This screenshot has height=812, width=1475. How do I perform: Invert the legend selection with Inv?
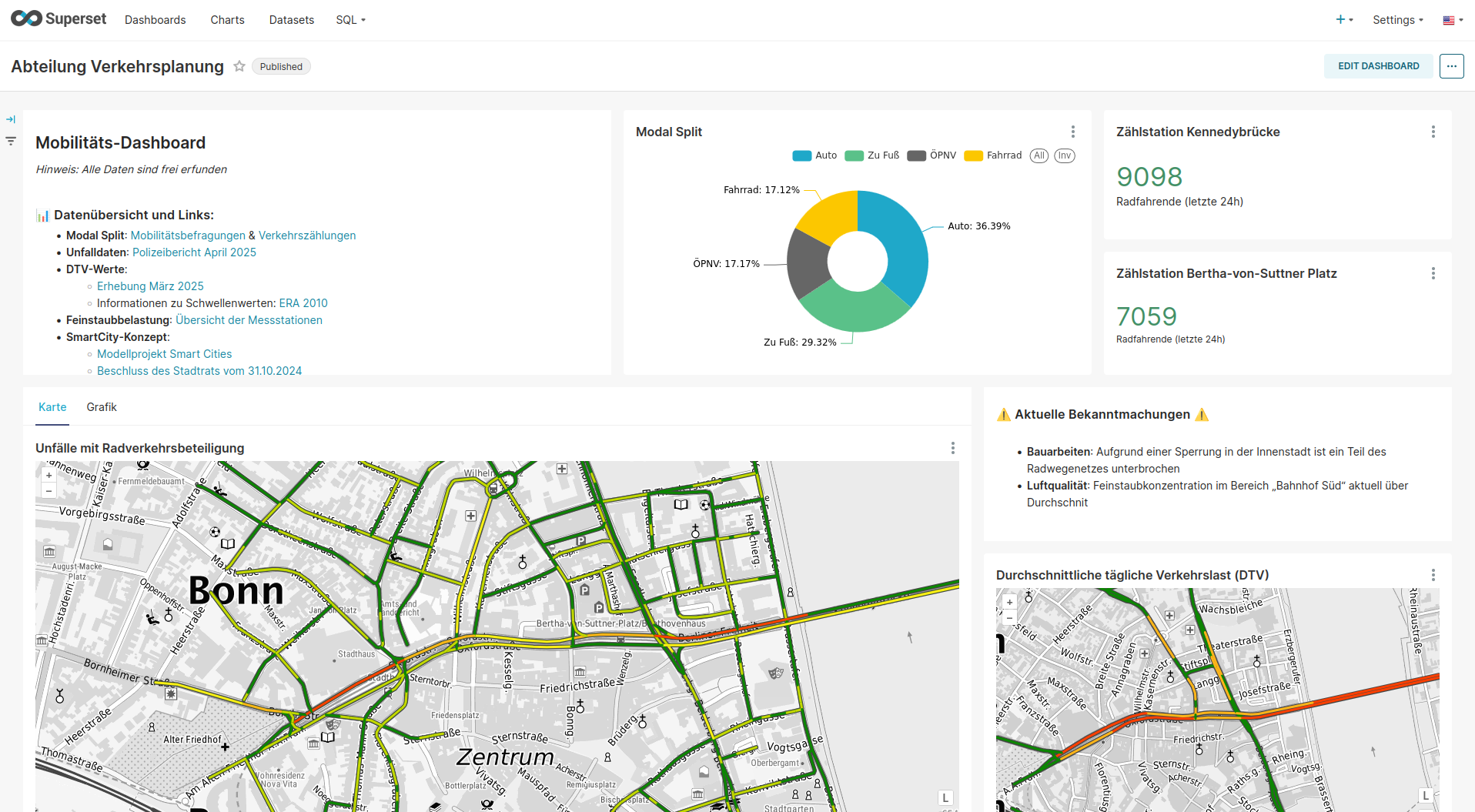point(1064,155)
